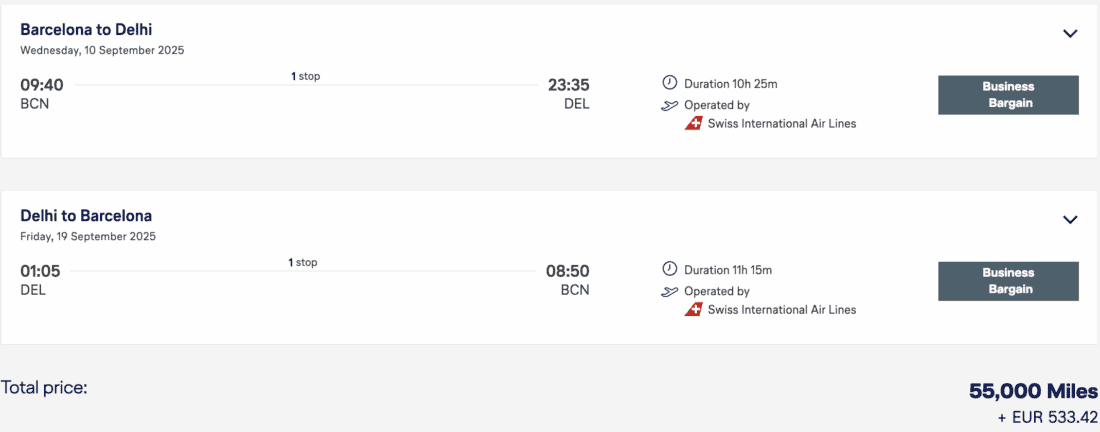Image resolution: width=1100 pixels, height=432 pixels.
Task: Click Swiss International Air Lines text on return flight
Action: coord(781,310)
